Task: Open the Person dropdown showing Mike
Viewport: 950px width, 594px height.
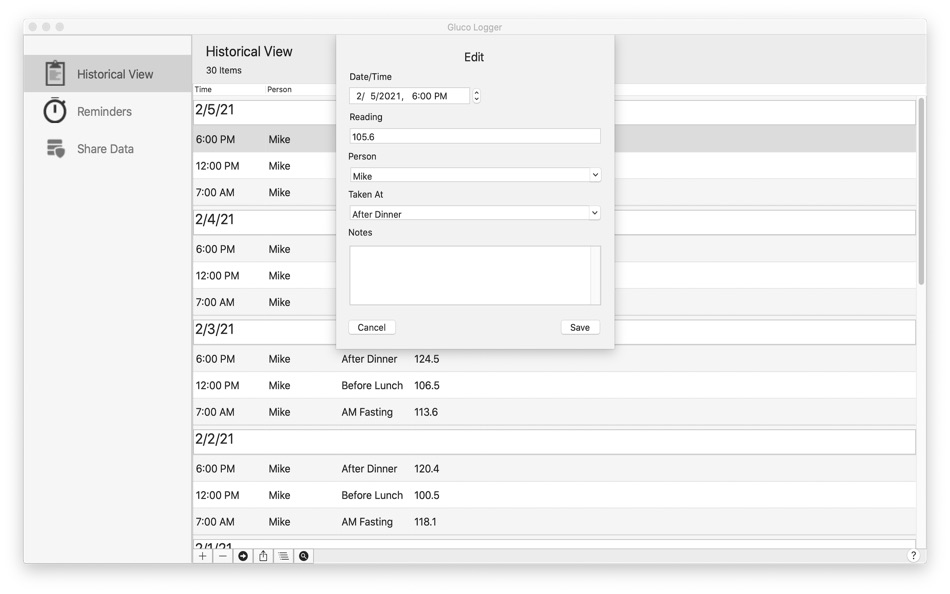Action: pyautogui.click(x=474, y=174)
